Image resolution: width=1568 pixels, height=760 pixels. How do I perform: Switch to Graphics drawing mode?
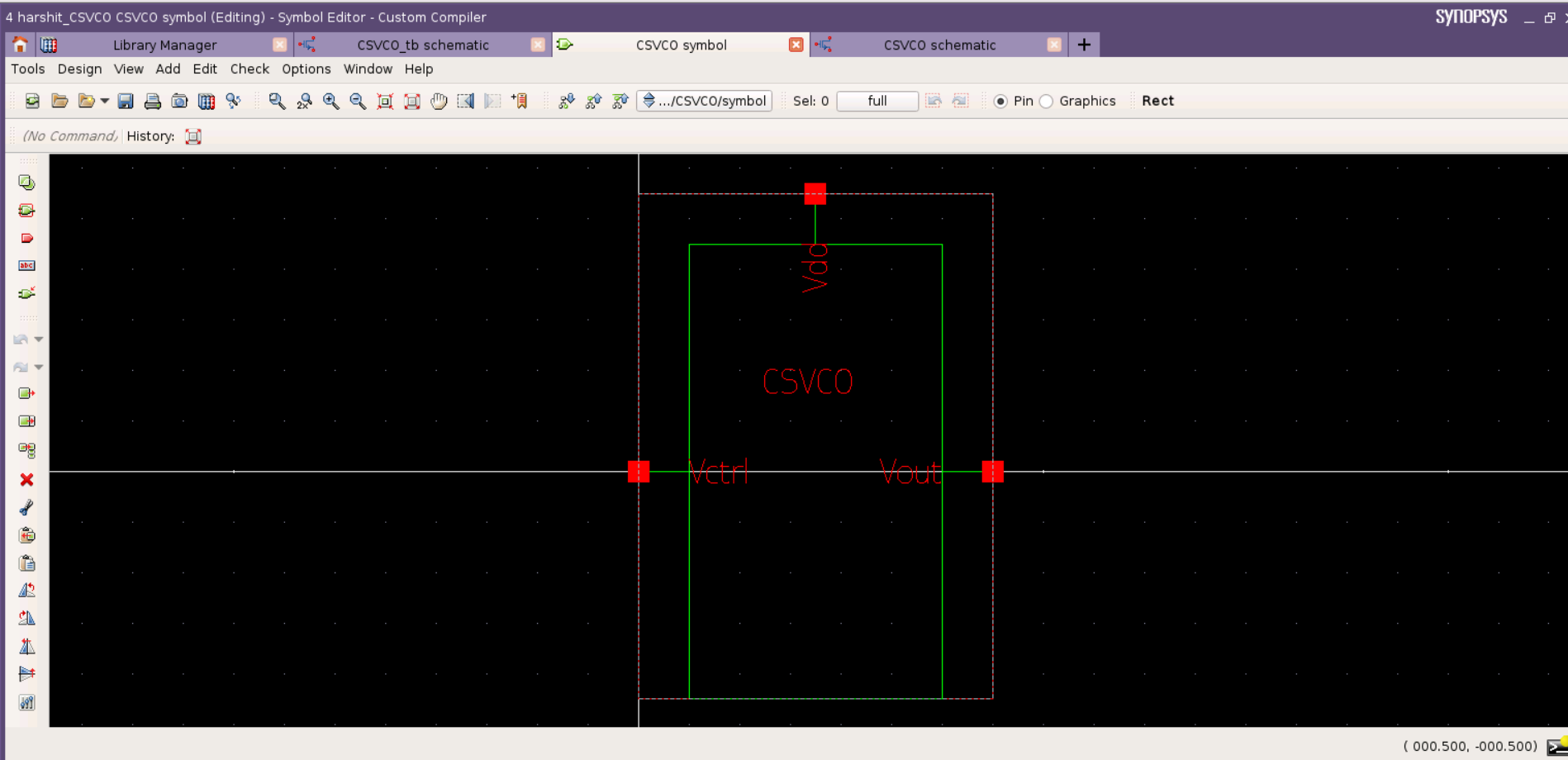tap(1047, 100)
